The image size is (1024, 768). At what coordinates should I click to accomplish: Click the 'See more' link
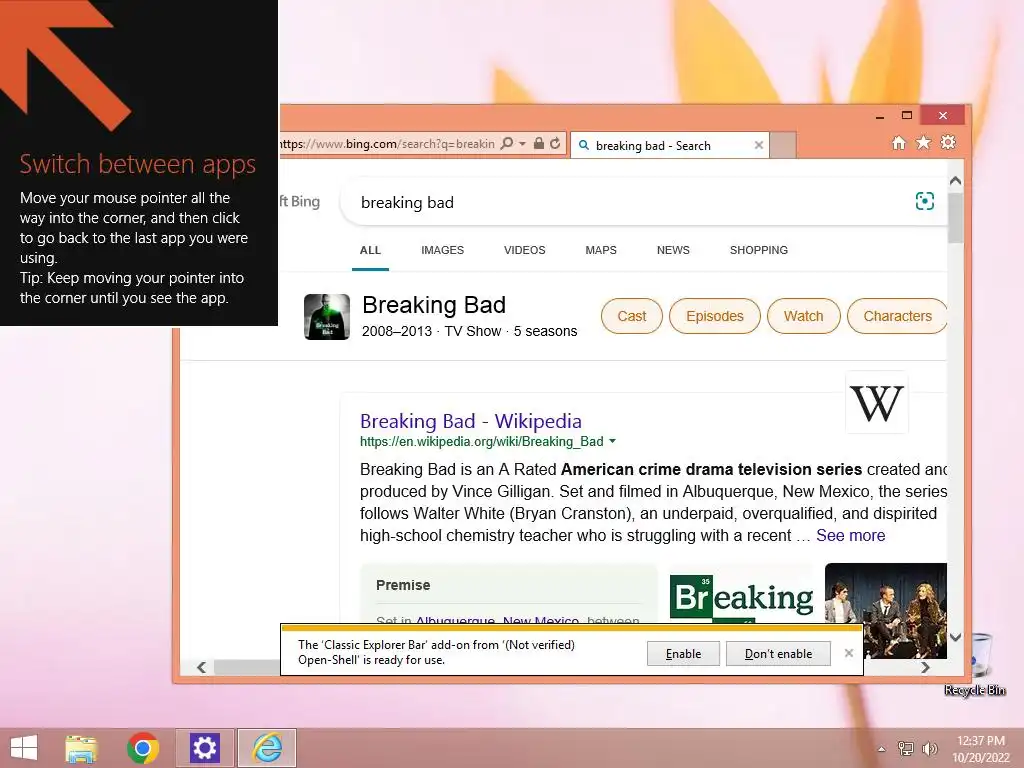(850, 536)
